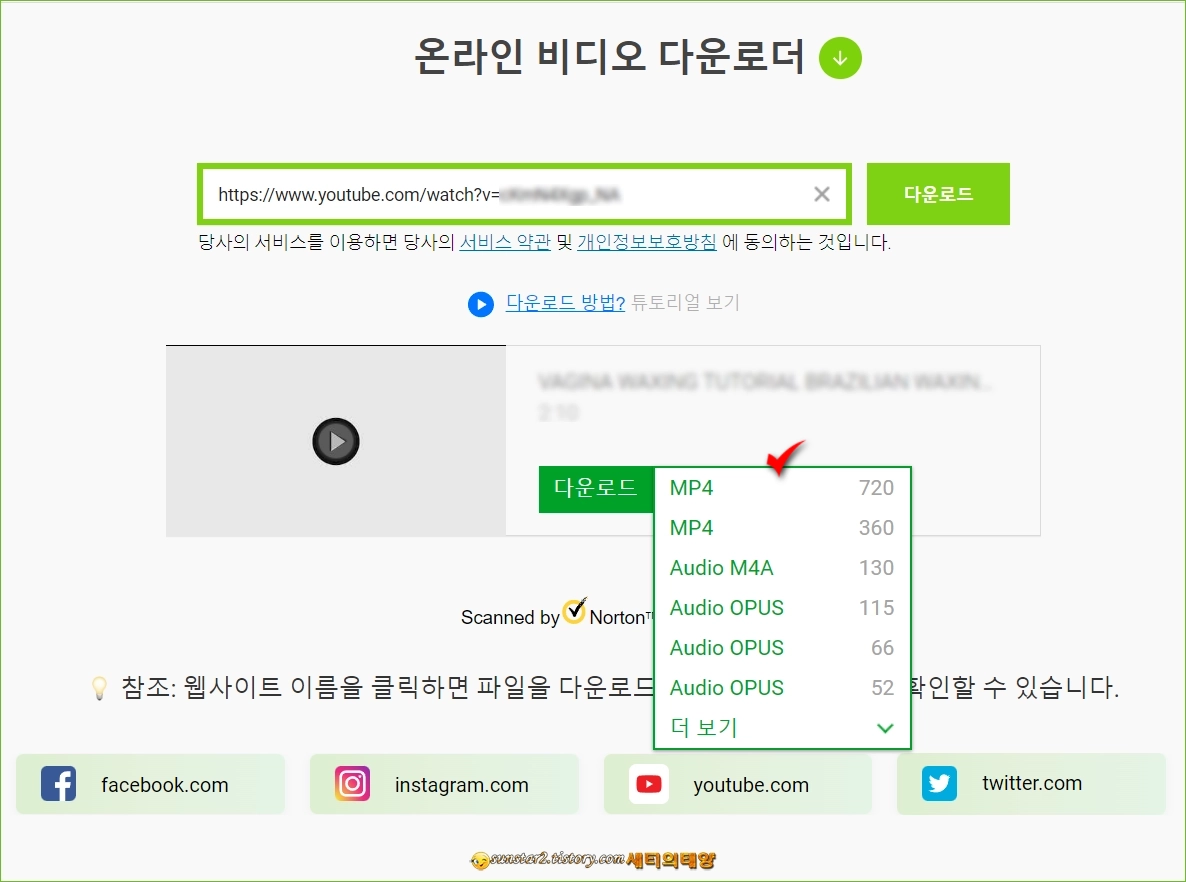Play the video preview thumbnail
This screenshot has width=1186, height=882.
(335, 441)
